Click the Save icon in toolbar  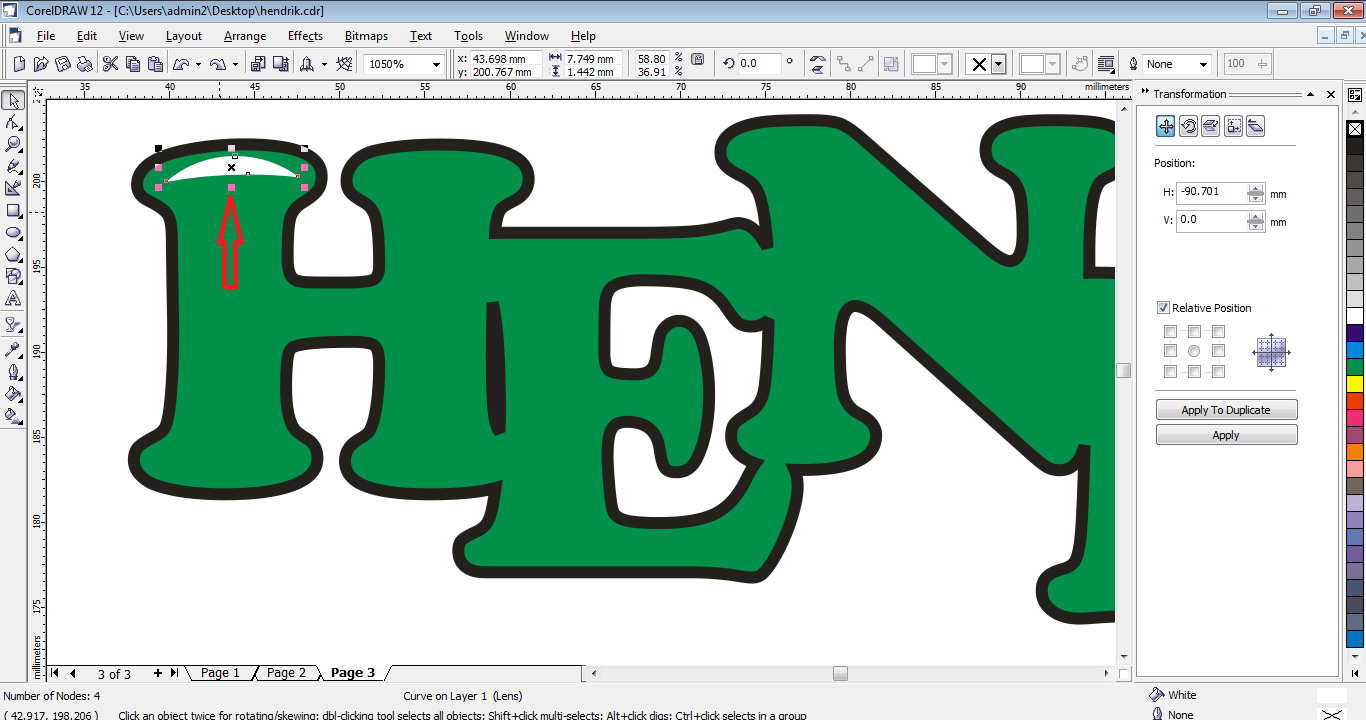click(63, 64)
